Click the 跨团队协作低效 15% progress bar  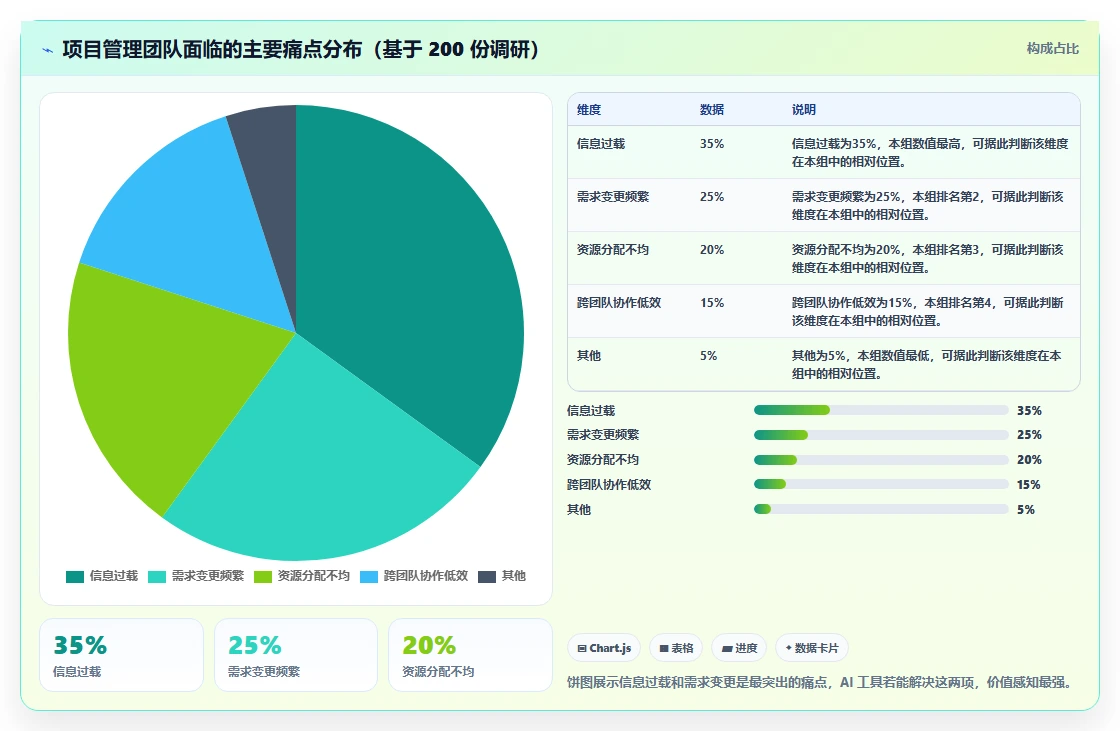click(x=881, y=484)
